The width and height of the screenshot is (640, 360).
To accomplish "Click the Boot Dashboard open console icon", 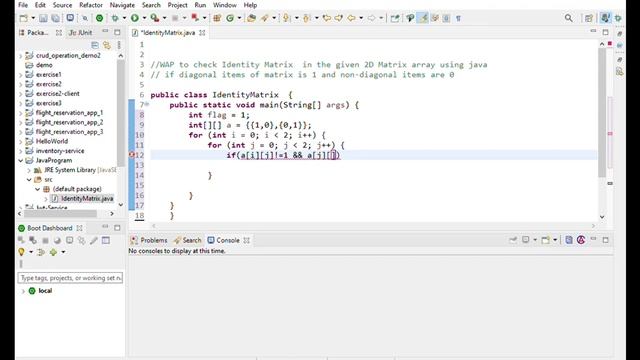I will coord(69,240).
